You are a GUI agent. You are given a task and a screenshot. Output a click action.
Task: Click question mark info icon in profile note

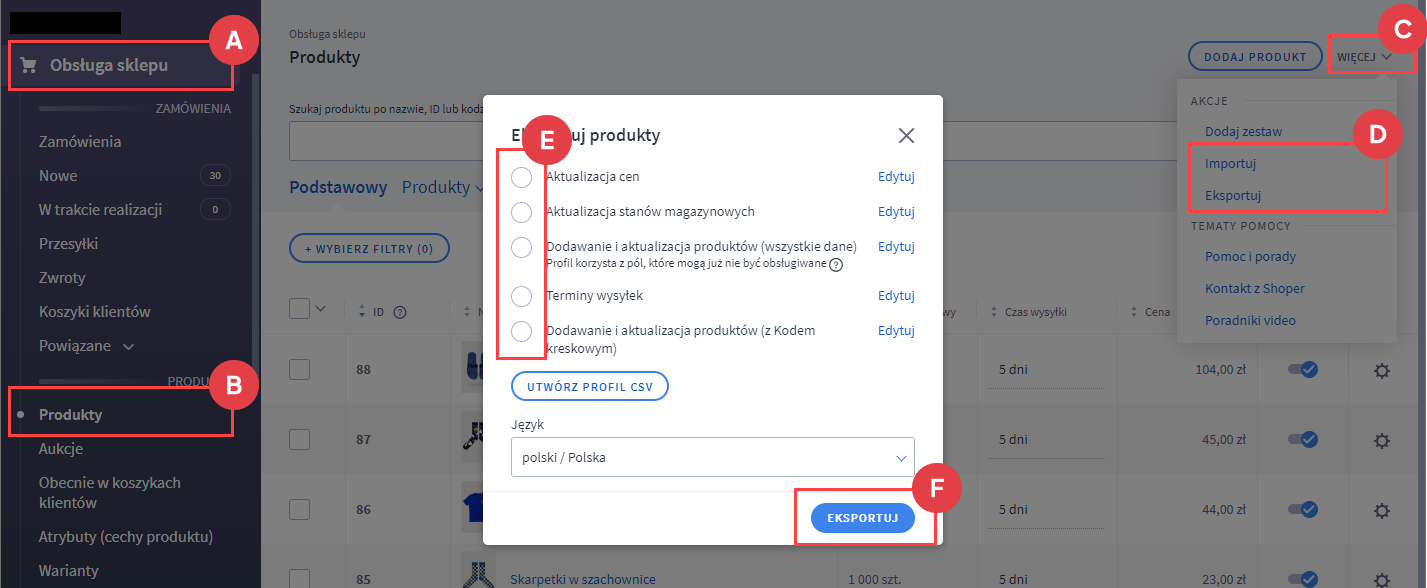pos(836,264)
